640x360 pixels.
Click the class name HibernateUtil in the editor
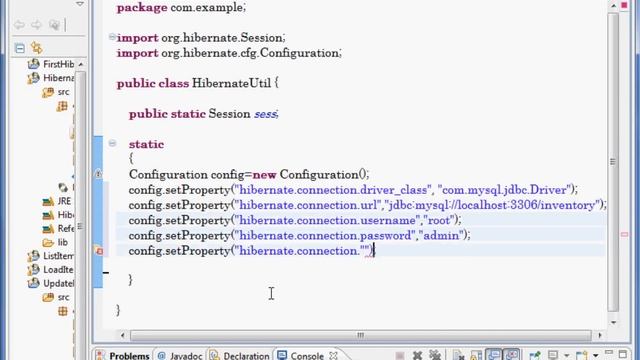click(x=231, y=83)
